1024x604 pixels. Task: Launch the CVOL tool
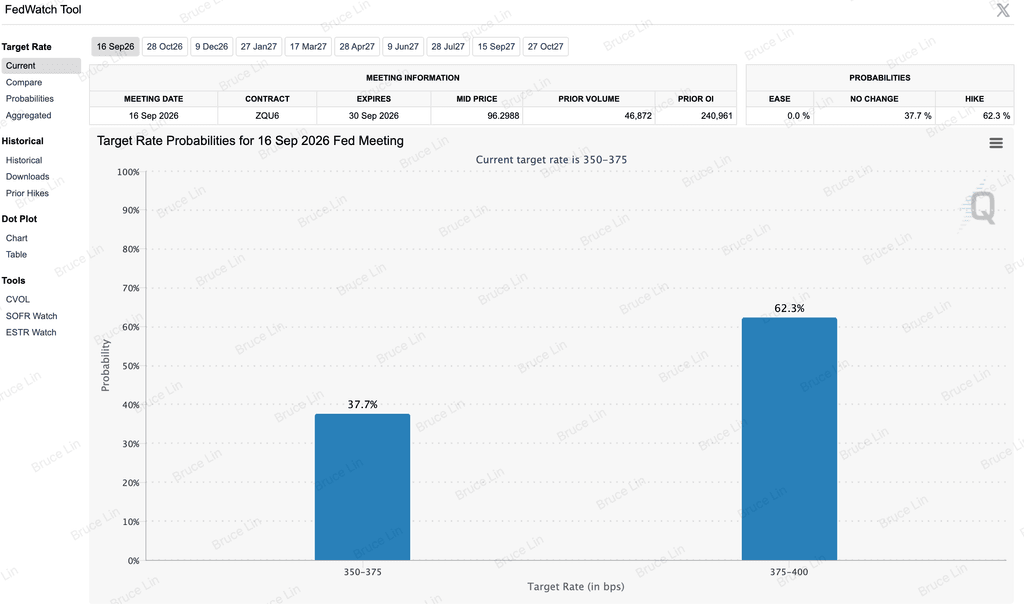(18, 300)
